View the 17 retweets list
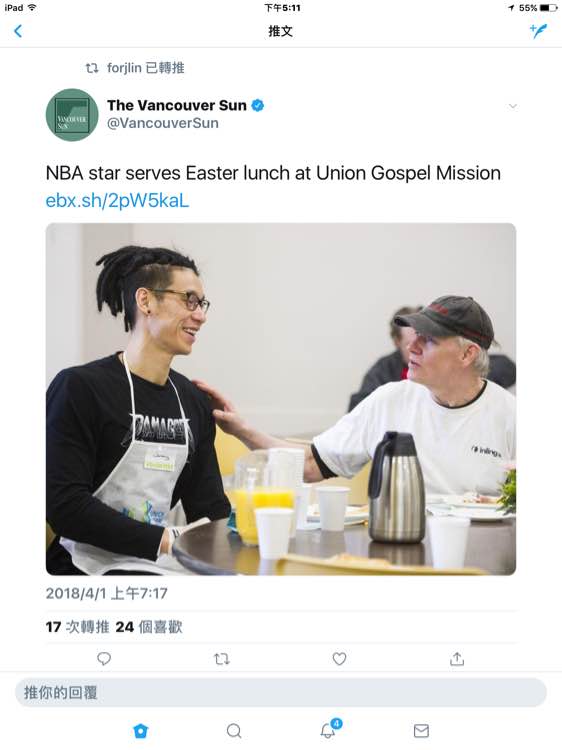The image size is (562, 750). click(x=77, y=627)
